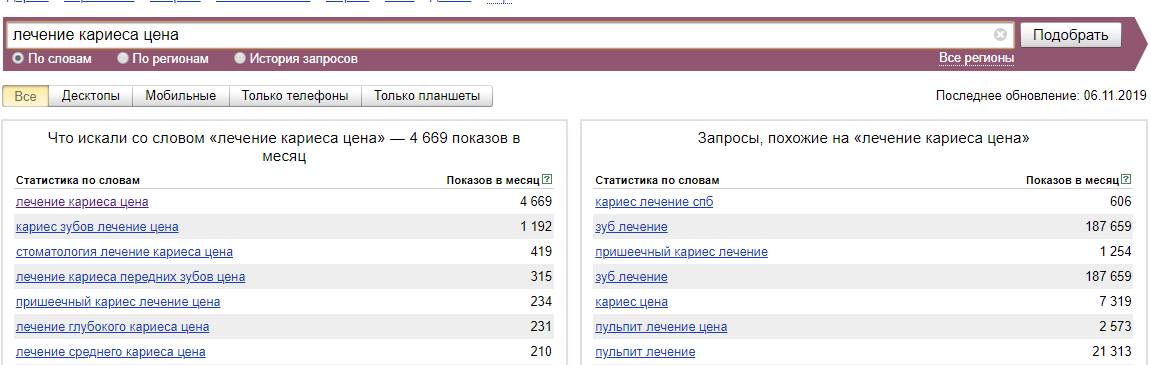Click the value '234' impressions

[541, 301]
